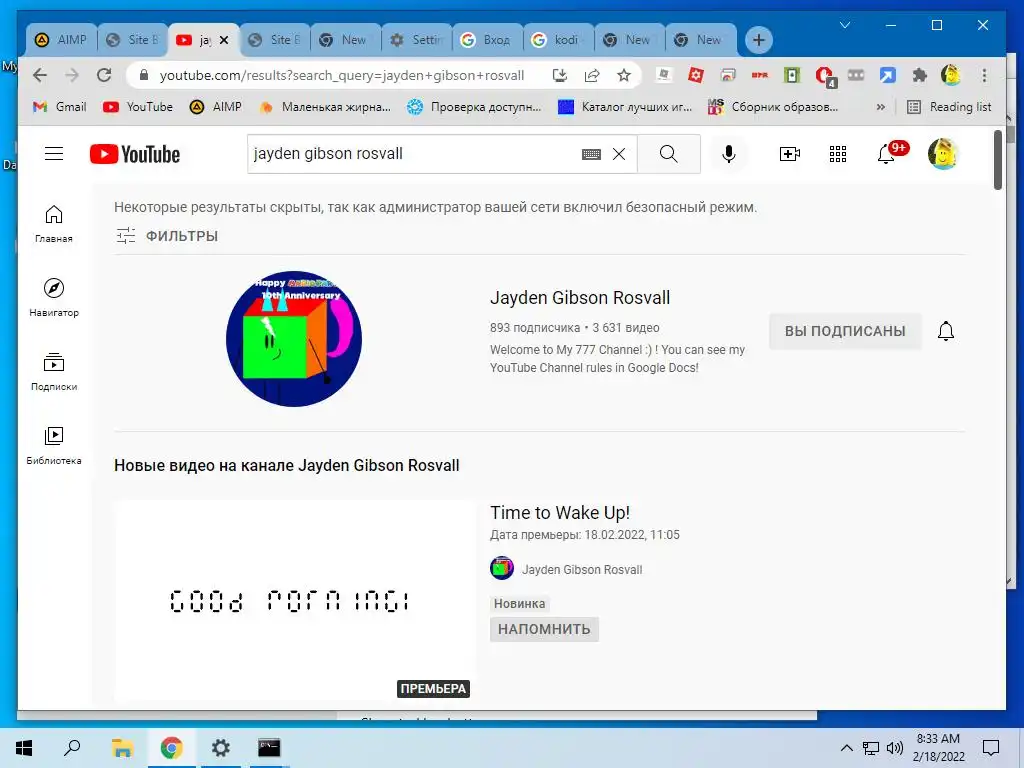Open the Time to Wake Up! video title
1024x768 pixels.
(x=560, y=513)
